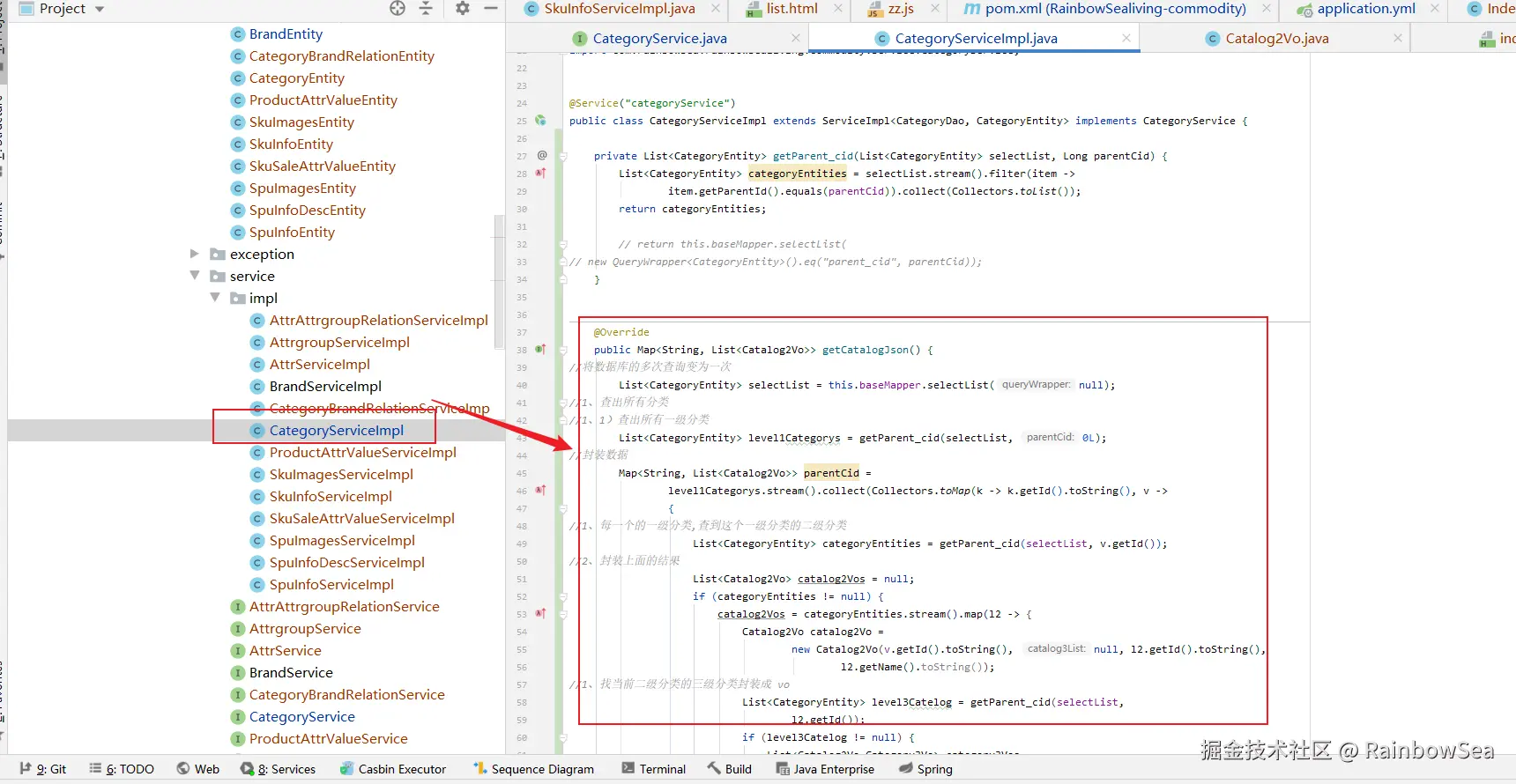1516x784 pixels.
Task: Select AttrServiceImpl in project tree
Action: pyautogui.click(x=320, y=364)
